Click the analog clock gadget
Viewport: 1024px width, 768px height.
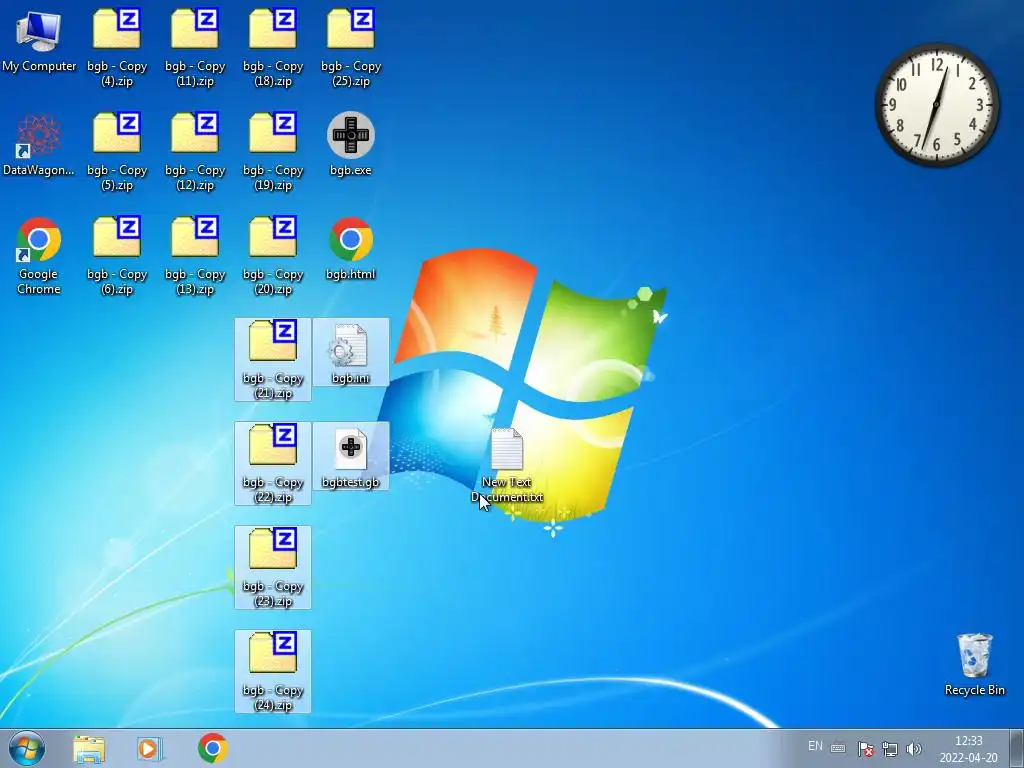(937, 104)
